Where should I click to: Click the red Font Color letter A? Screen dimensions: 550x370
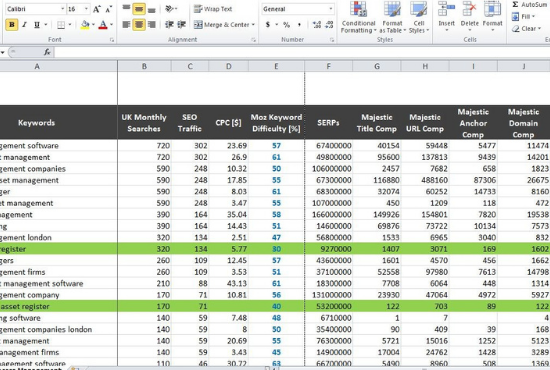[103, 25]
